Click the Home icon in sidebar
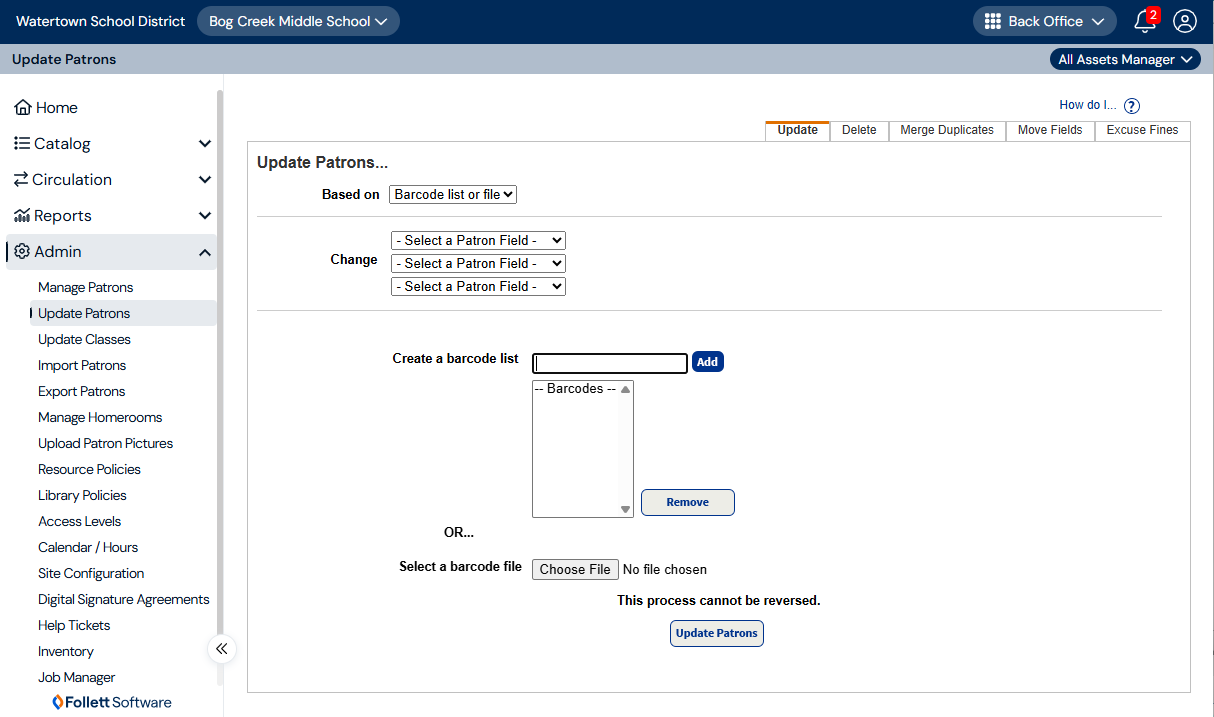This screenshot has width=1214, height=717. click(x=25, y=107)
